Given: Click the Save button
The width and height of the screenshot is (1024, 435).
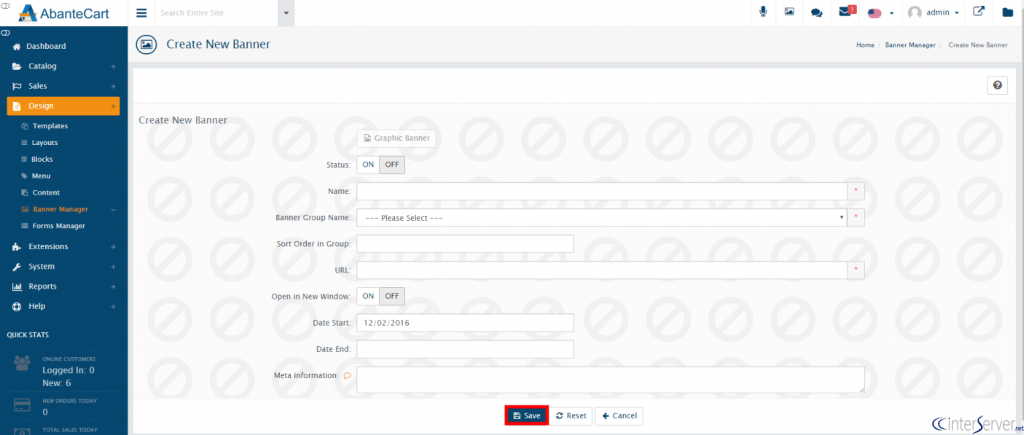Looking at the screenshot, I should click(526, 415).
